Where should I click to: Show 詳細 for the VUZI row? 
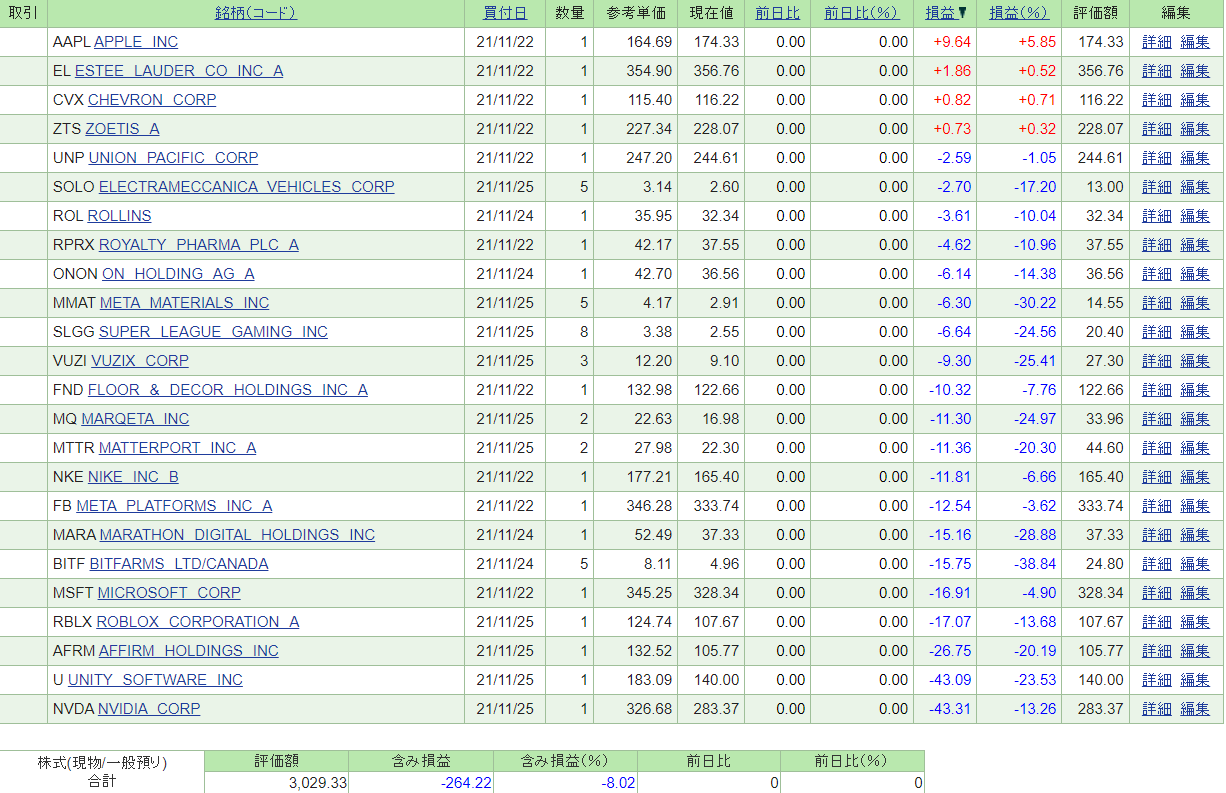click(x=1157, y=361)
